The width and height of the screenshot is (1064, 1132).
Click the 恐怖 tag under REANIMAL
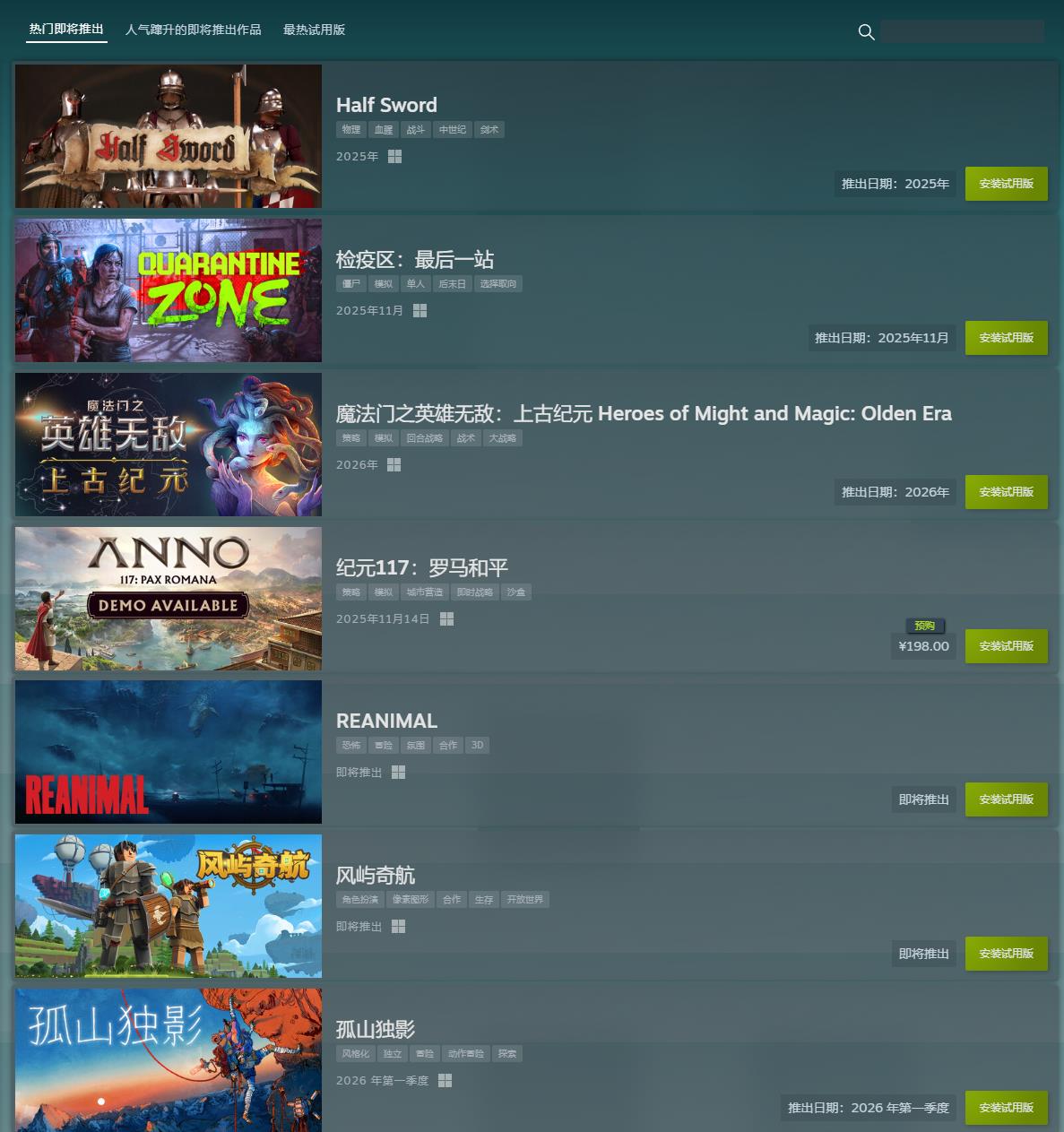click(x=350, y=746)
